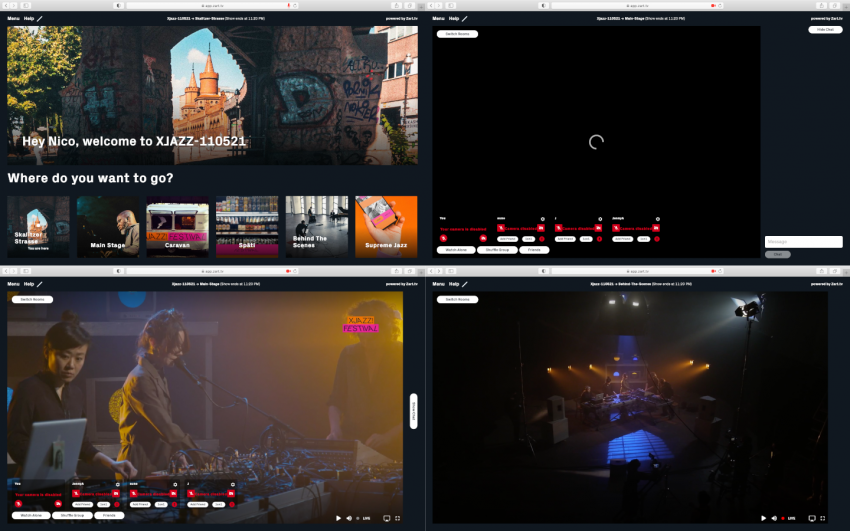This screenshot has height=531, width=850.
Task: Click Hide Chat in the top-right window
Action: 823,30
